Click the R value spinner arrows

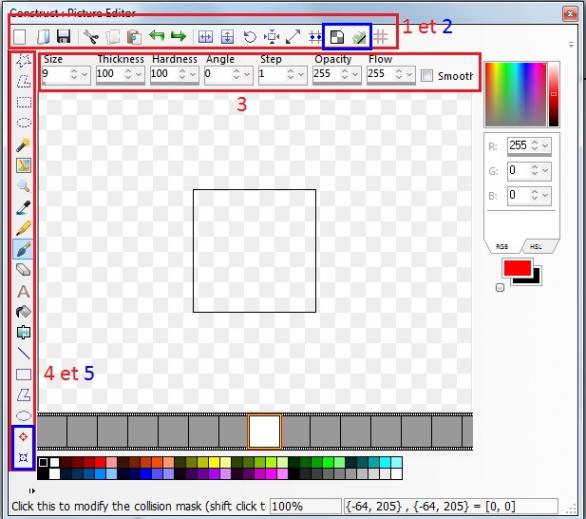click(x=535, y=145)
